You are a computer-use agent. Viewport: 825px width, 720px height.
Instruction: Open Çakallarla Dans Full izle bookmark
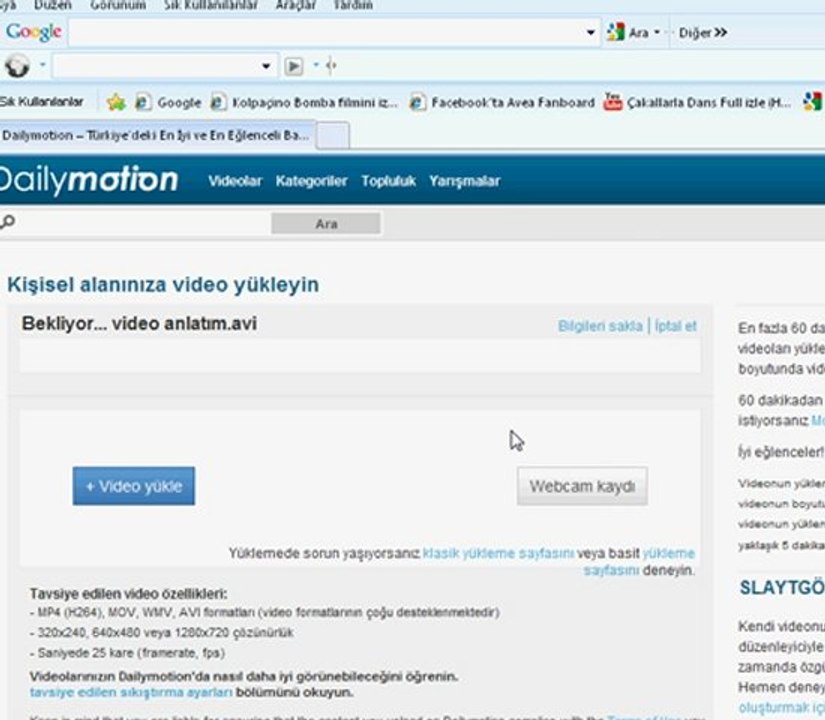(x=708, y=103)
